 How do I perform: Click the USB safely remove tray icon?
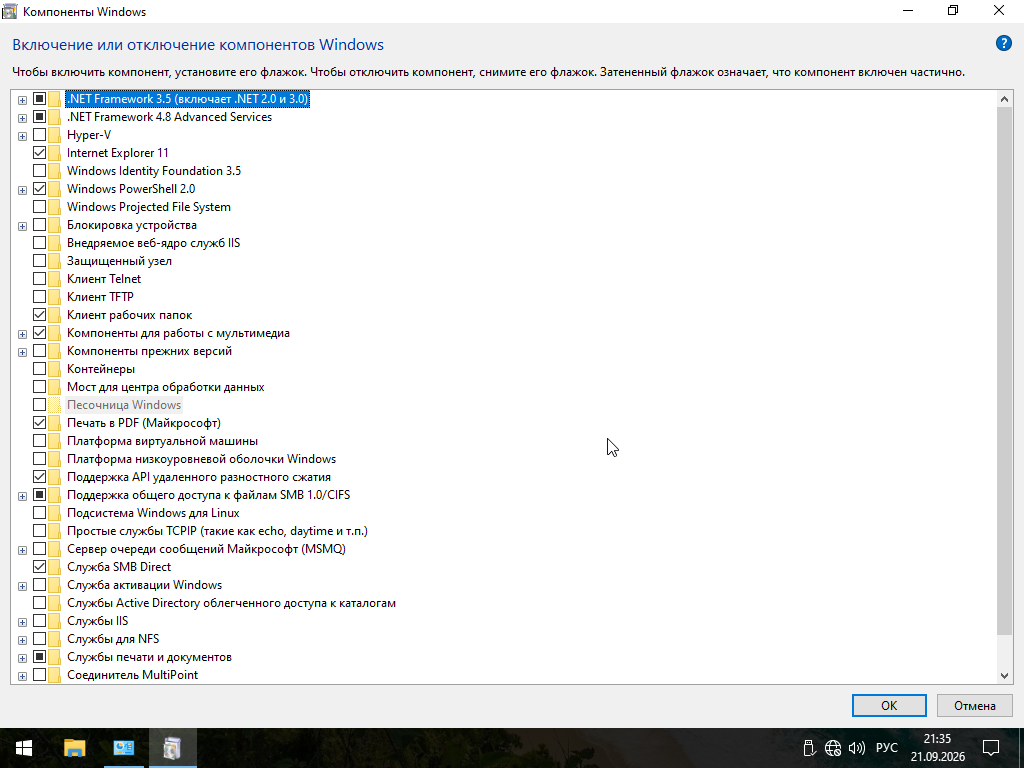coord(809,748)
